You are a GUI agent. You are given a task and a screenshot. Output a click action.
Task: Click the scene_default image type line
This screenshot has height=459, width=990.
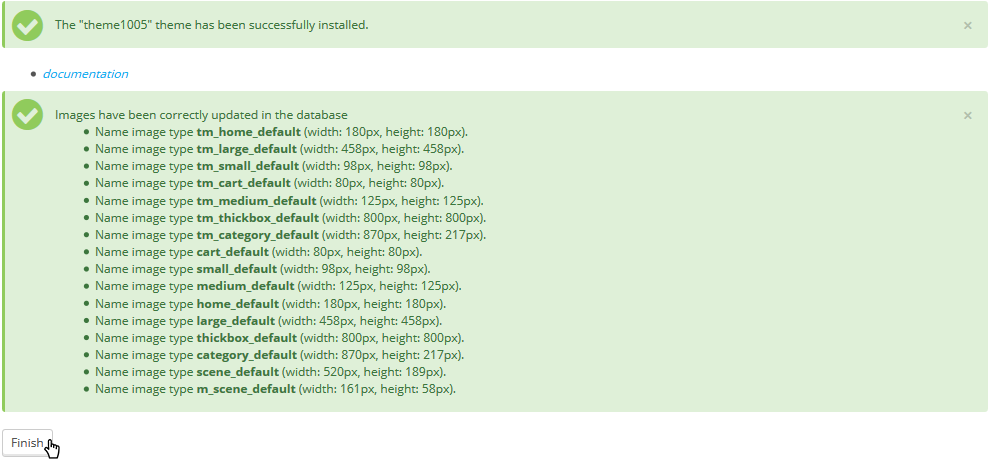270,372
